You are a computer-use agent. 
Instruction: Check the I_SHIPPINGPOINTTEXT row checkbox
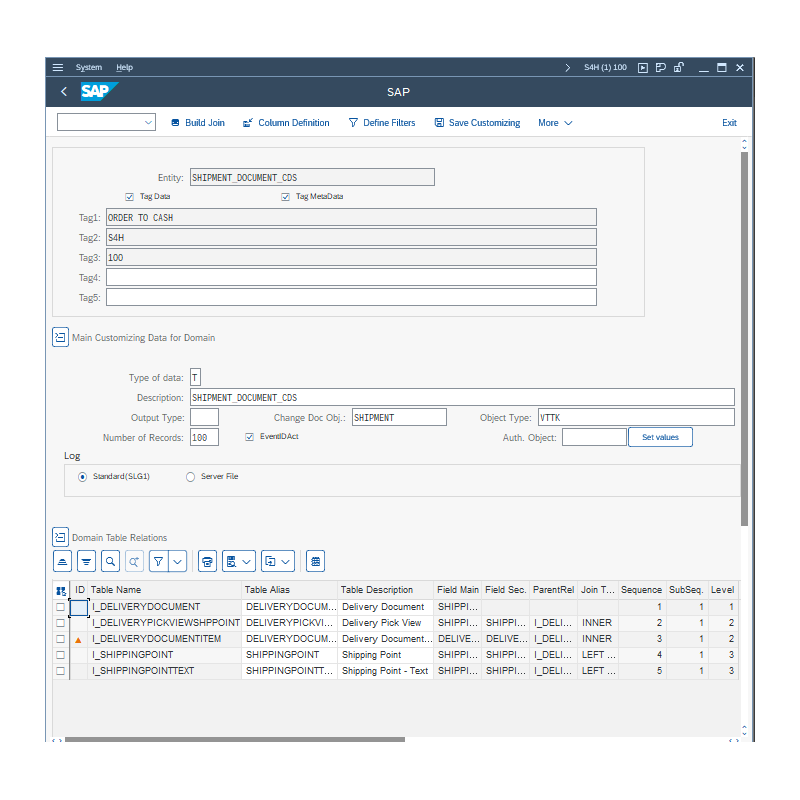click(60, 671)
